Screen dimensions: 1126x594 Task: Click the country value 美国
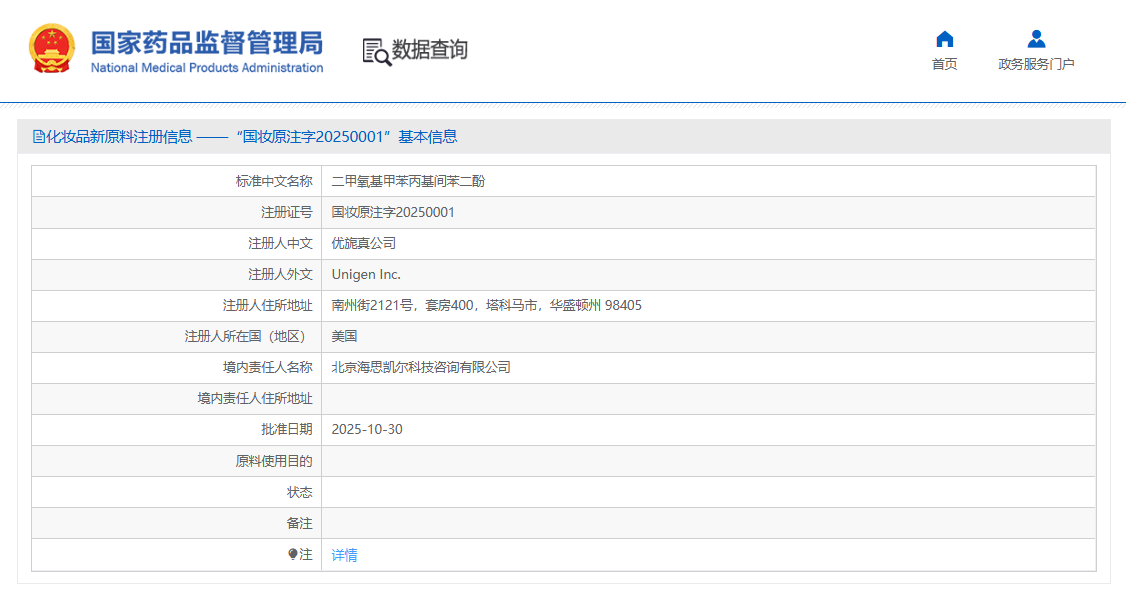click(344, 336)
